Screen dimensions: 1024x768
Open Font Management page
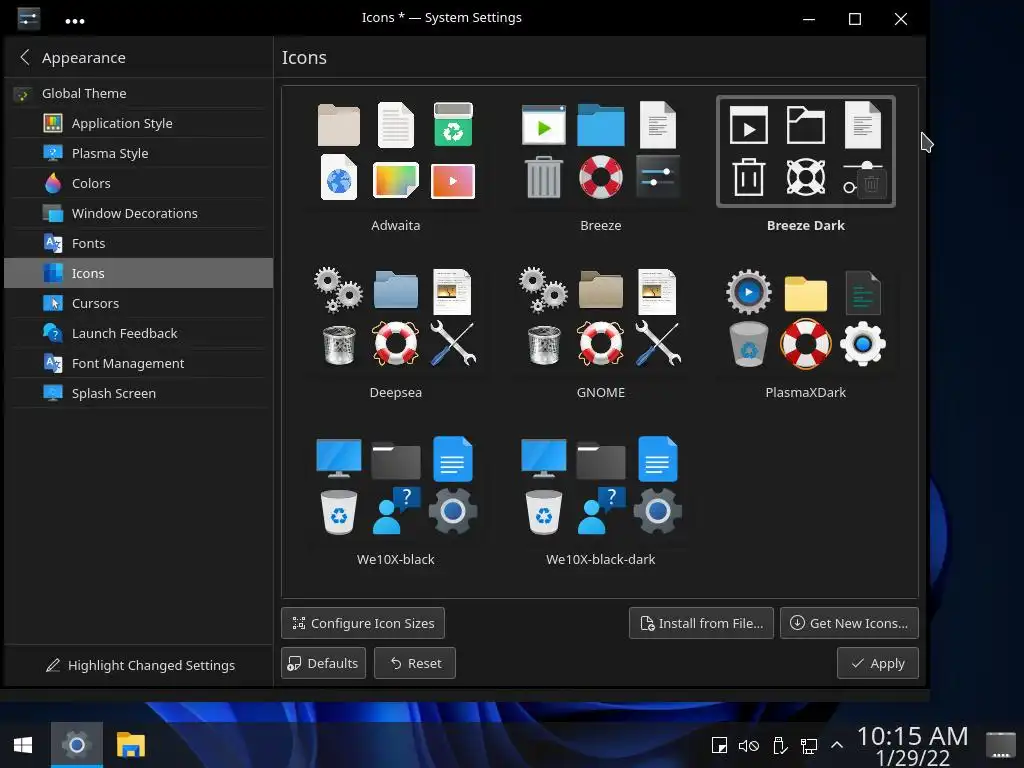click(x=138, y=364)
